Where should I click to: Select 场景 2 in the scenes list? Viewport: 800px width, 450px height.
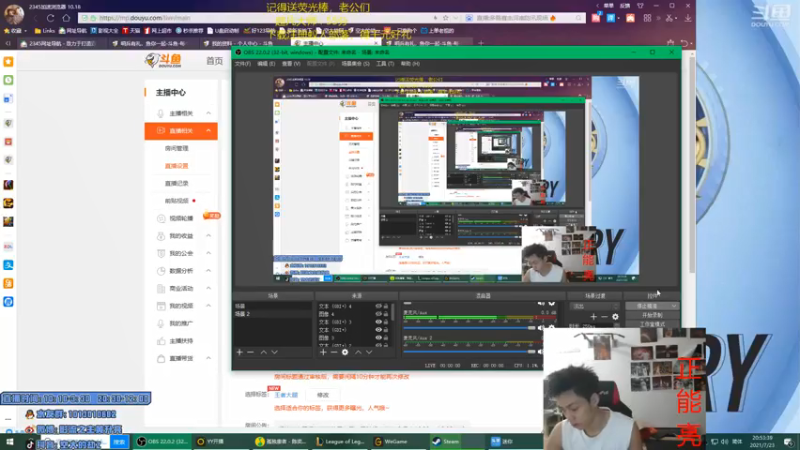[272, 314]
